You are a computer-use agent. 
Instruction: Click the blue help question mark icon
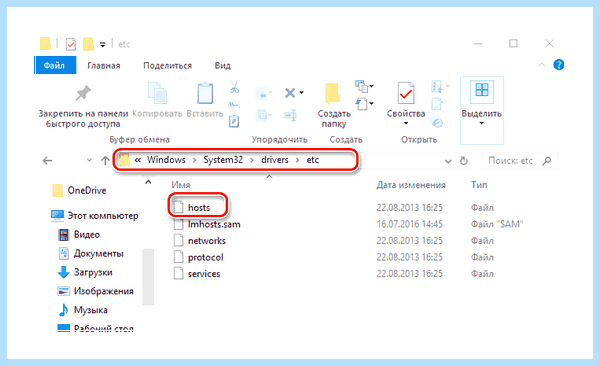pos(559,65)
